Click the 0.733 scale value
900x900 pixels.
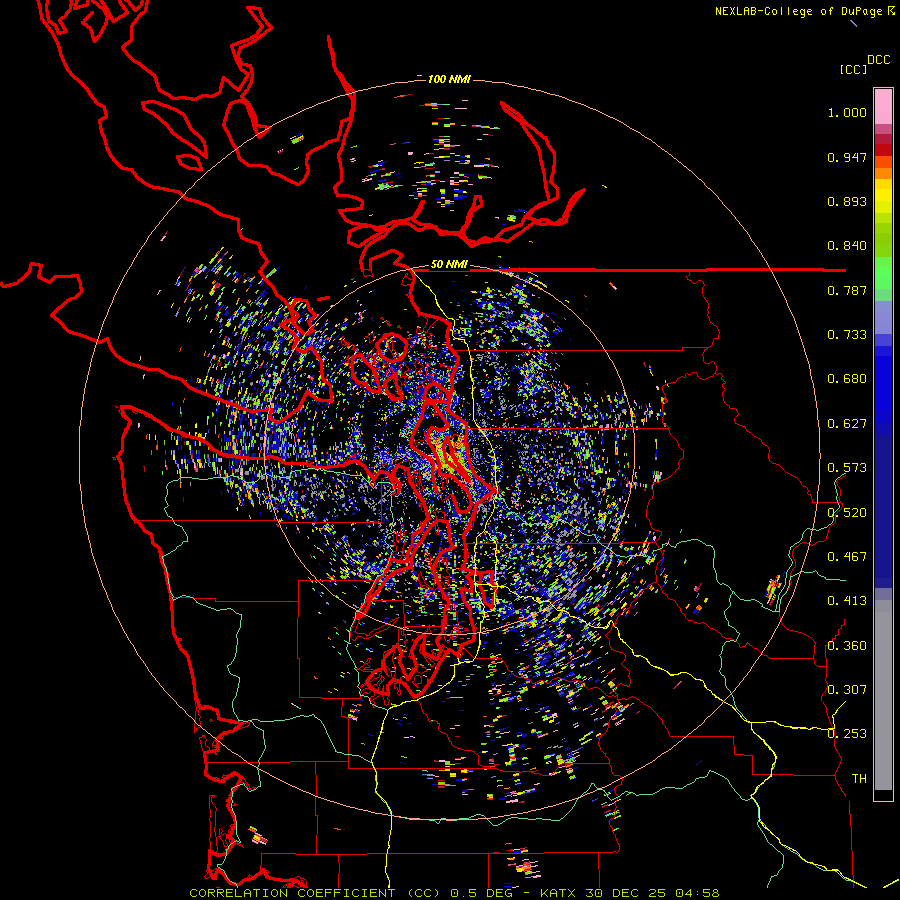(847, 335)
